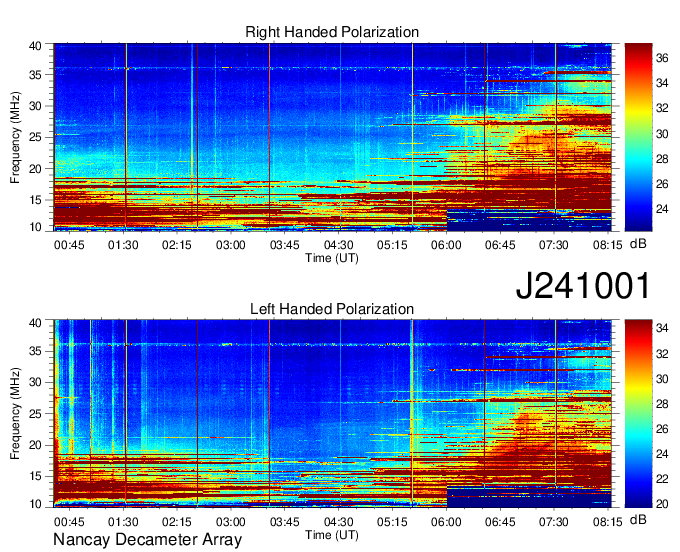Click the 01:30 time tick under the Left Handed plot
The image size is (680, 552).
pyautogui.click(x=123, y=522)
